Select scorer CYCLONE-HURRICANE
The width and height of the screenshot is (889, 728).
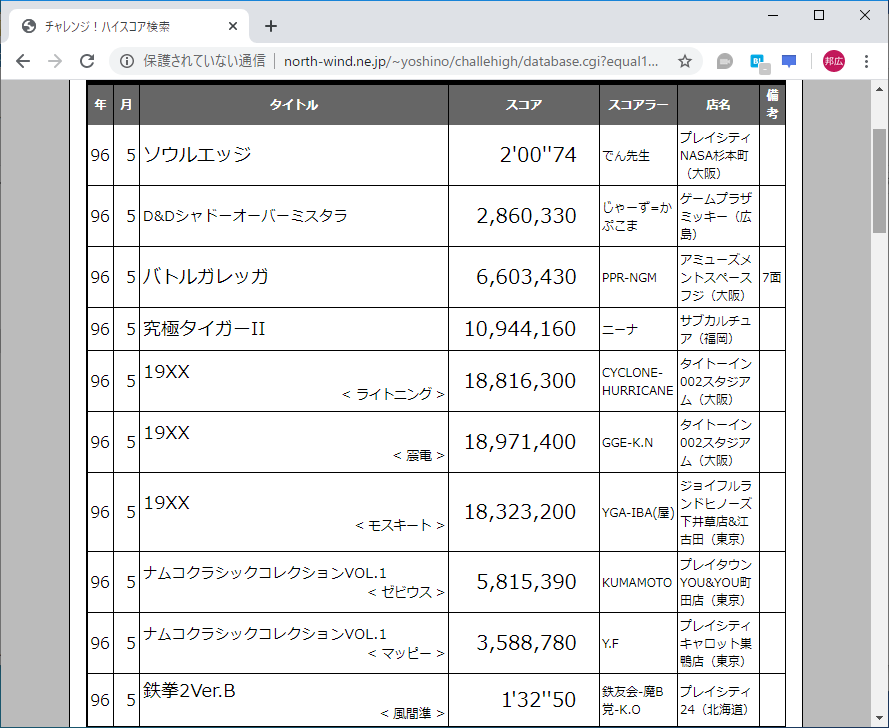[x=638, y=382]
